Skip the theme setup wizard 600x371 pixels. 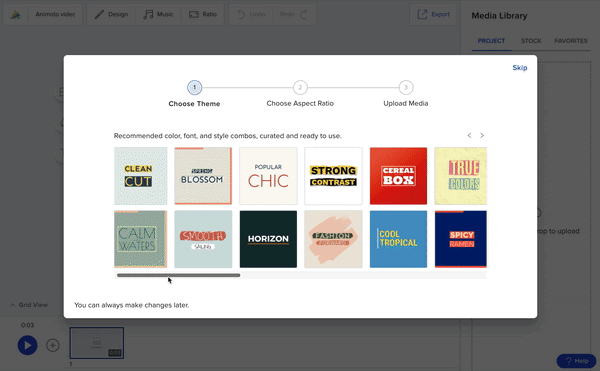tap(520, 68)
